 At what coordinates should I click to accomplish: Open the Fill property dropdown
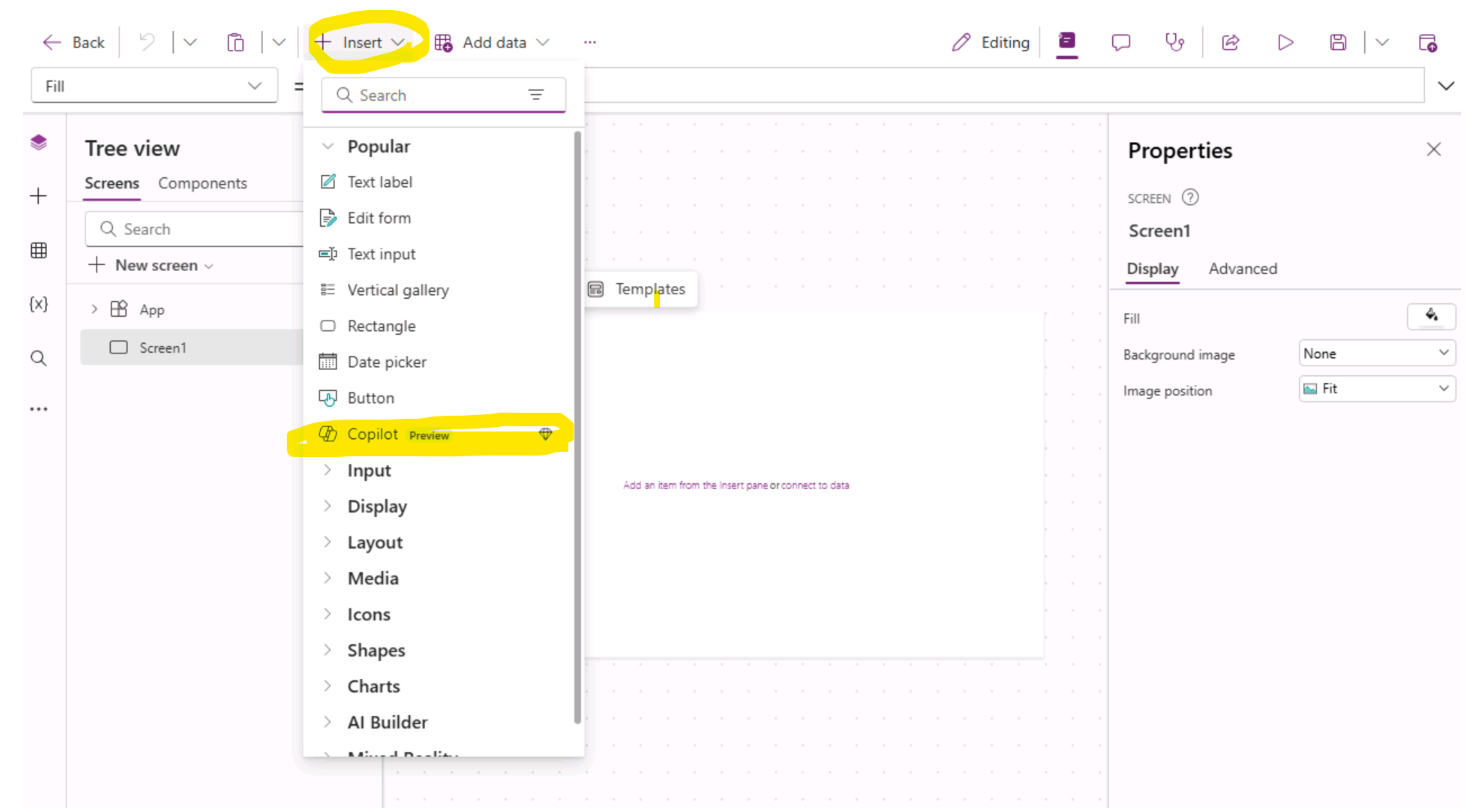(155, 86)
